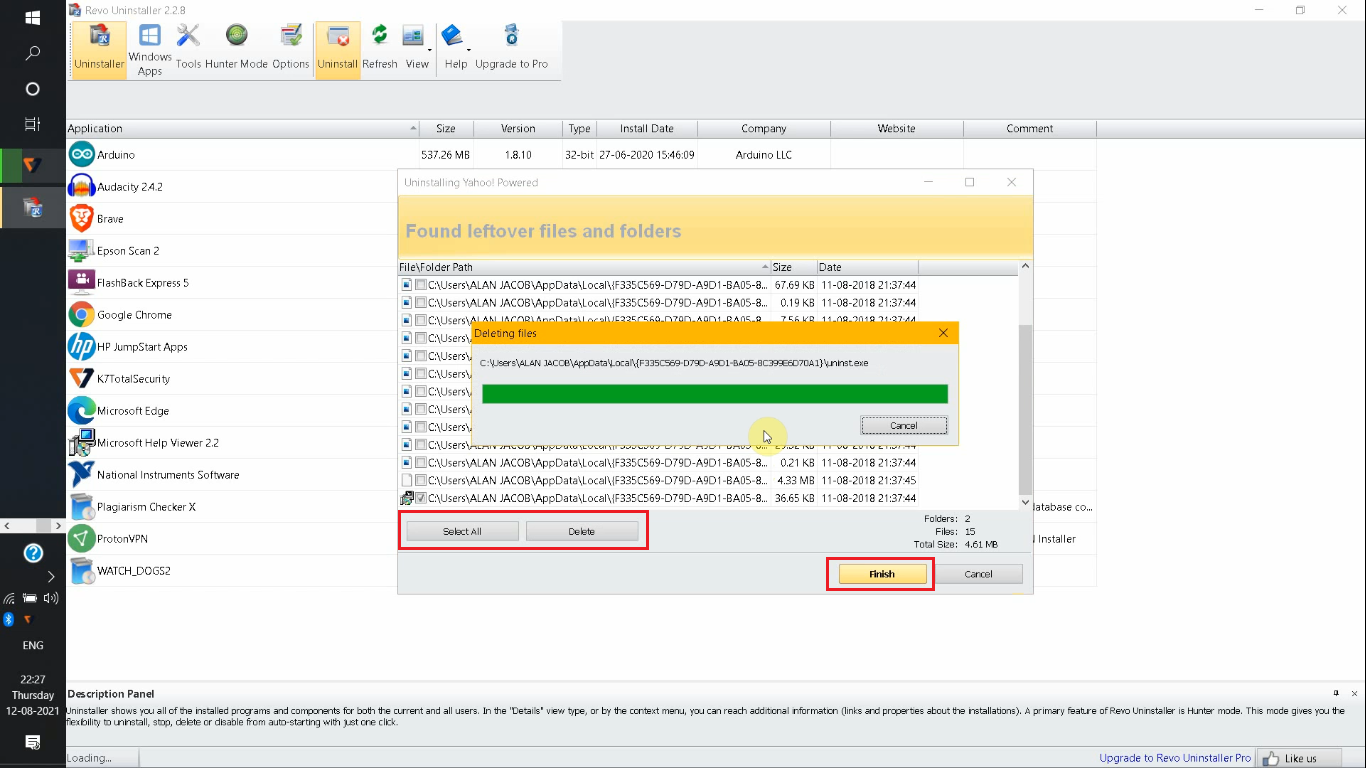This screenshot has width=1366, height=768.
Task: Select the Uninstaller toolbar icon
Action: point(98,49)
